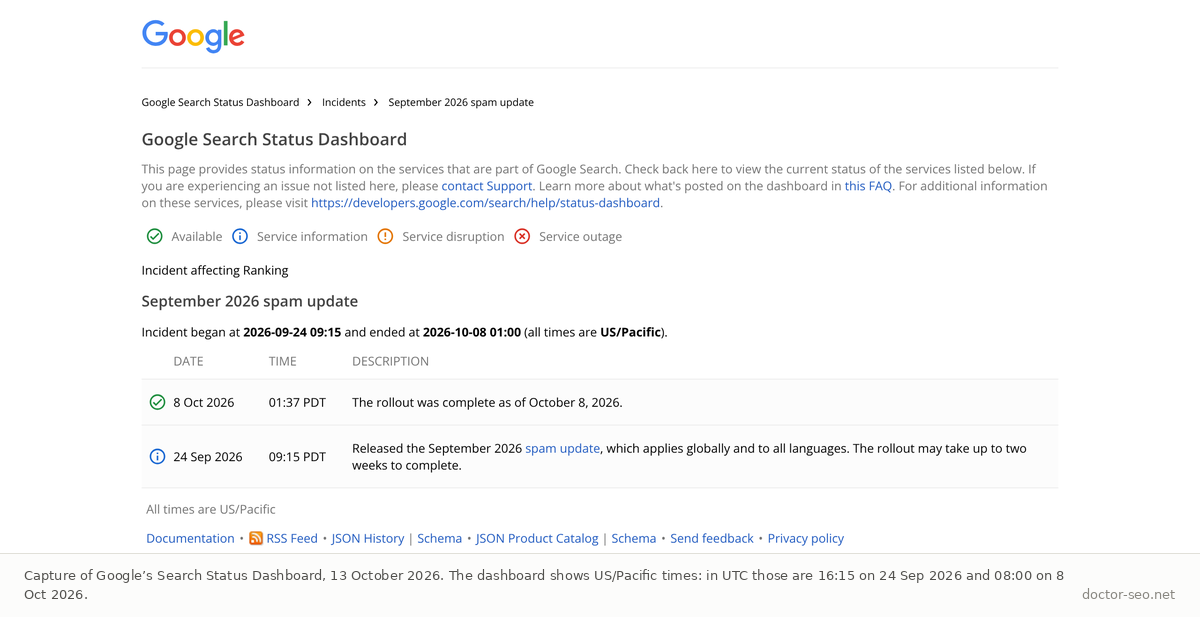Open the contact Support link
This screenshot has width=1200, height=617.
488,186
